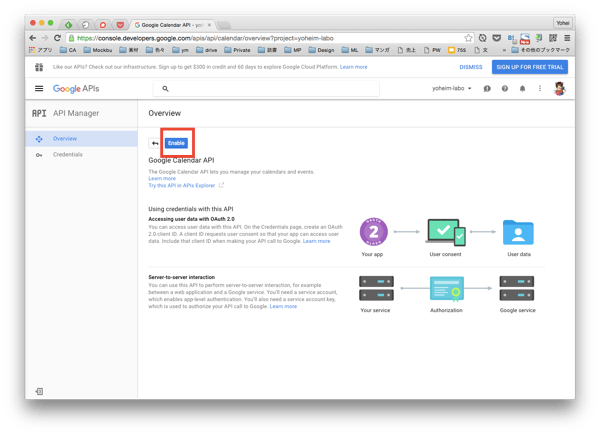Expand the bookmarks overflow chevron
600x435 pixels.
point(504,50)
